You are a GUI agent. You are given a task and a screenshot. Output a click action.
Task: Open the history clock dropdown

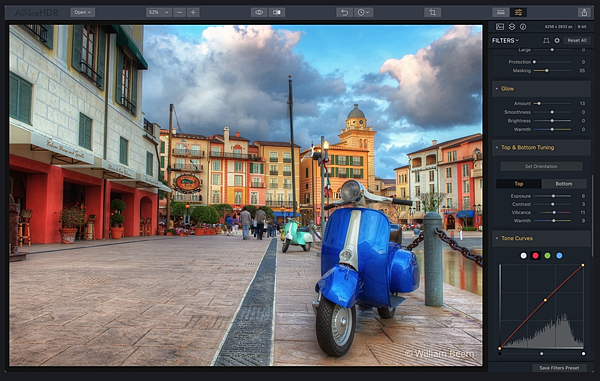(x=363, y=12)
